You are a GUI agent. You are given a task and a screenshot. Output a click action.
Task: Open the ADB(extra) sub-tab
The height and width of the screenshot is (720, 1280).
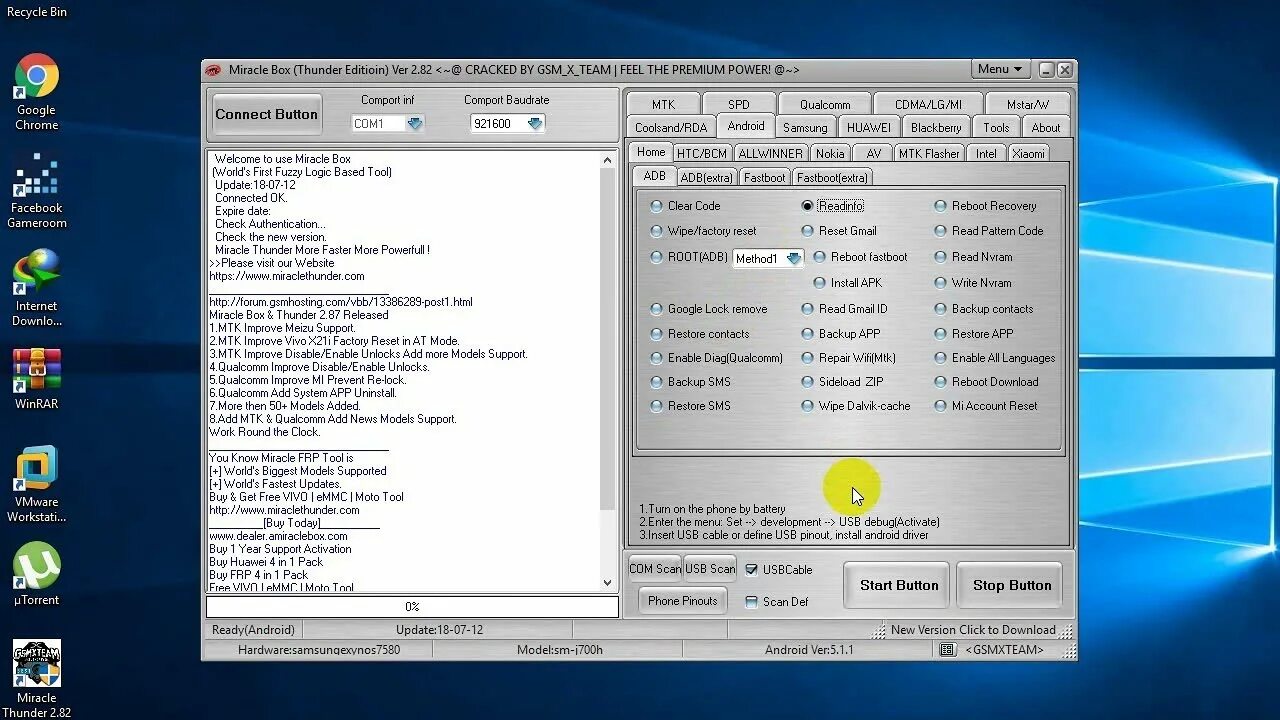(x=706, y=178)
